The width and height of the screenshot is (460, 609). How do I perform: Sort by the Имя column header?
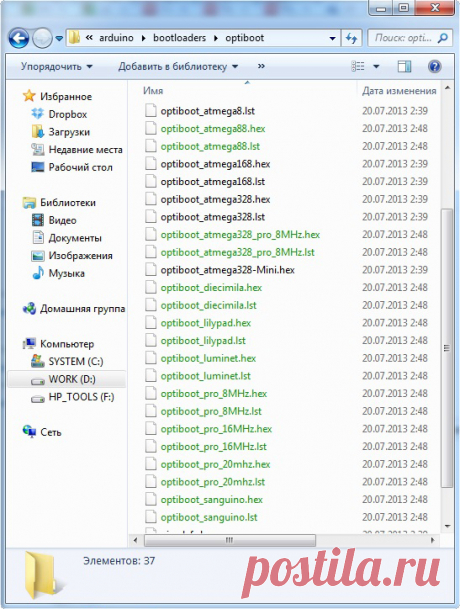153,90
